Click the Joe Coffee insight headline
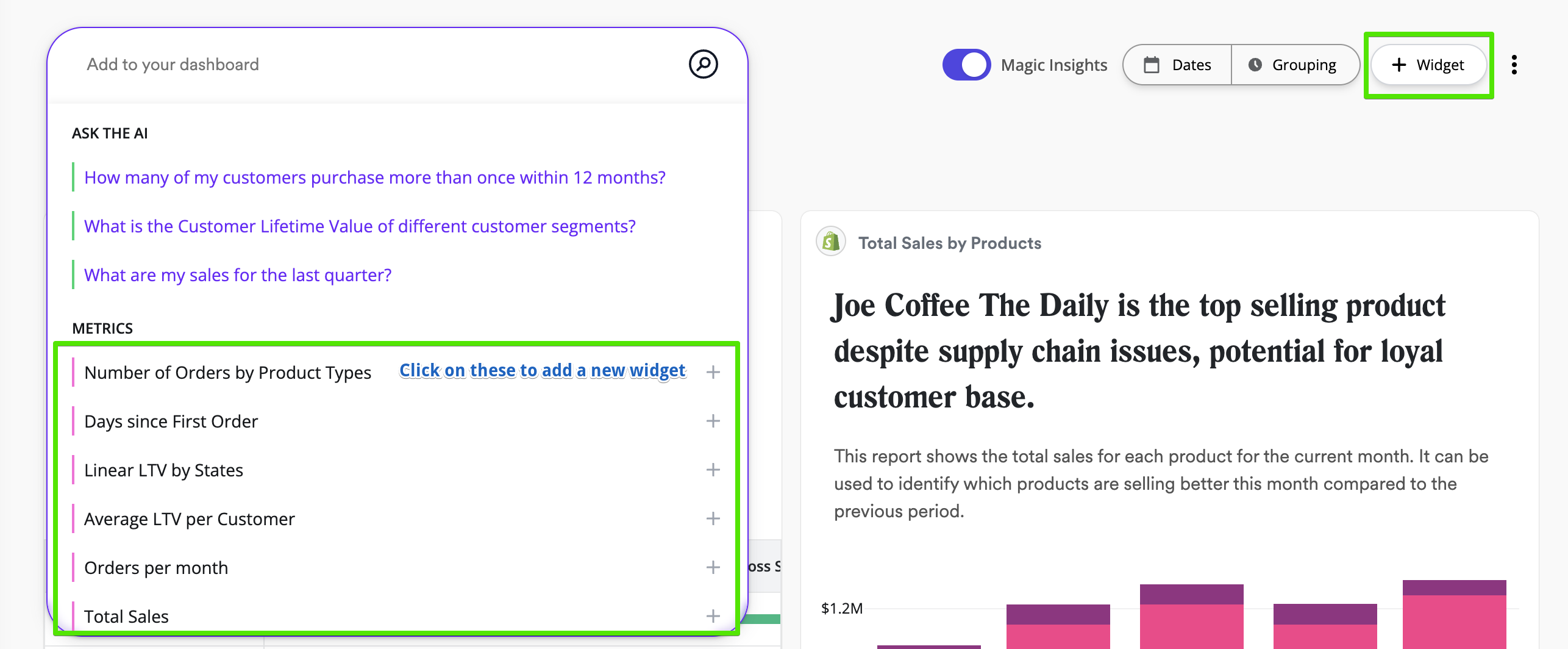Screen dimensions: 1568x649 pyautogui.click(x=1139, y=351)
